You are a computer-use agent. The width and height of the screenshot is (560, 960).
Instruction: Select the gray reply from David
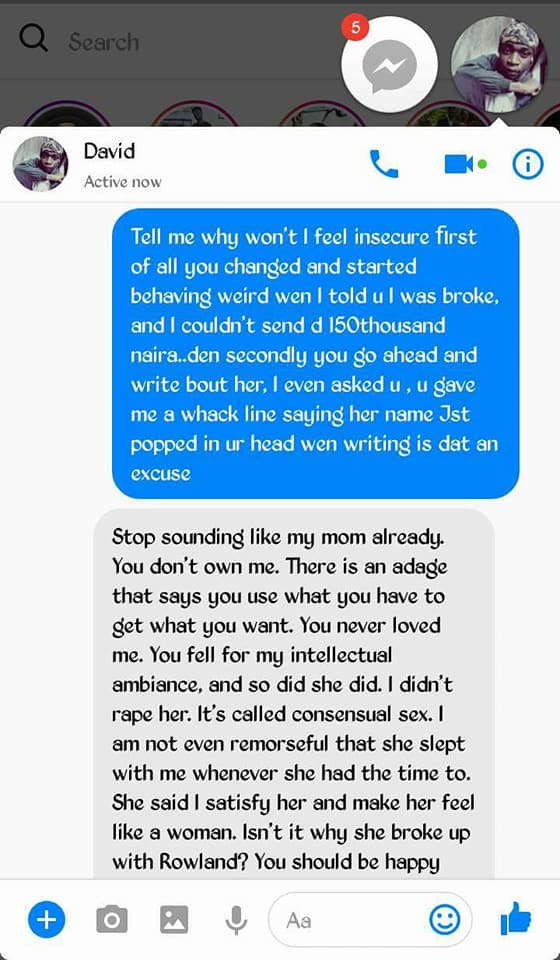coord(294,693)
